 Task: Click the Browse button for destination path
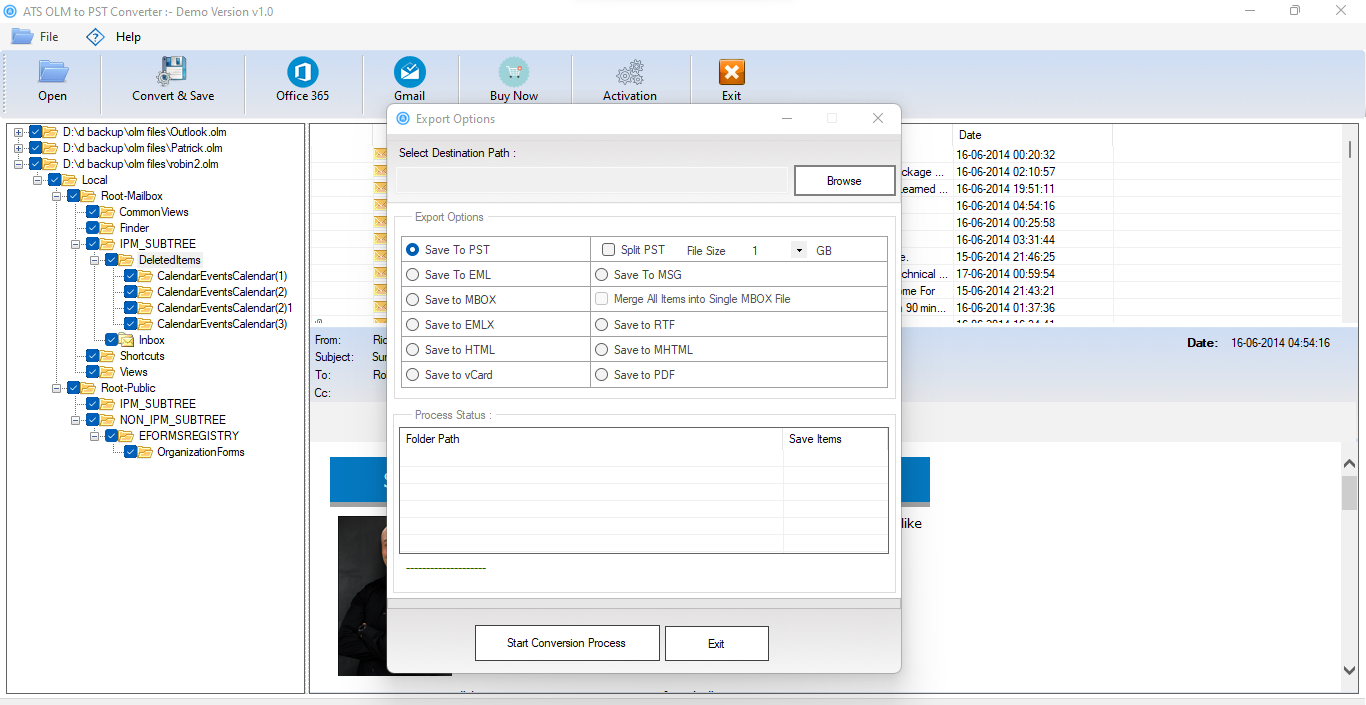pyautogui.click(x=843, y=180)
